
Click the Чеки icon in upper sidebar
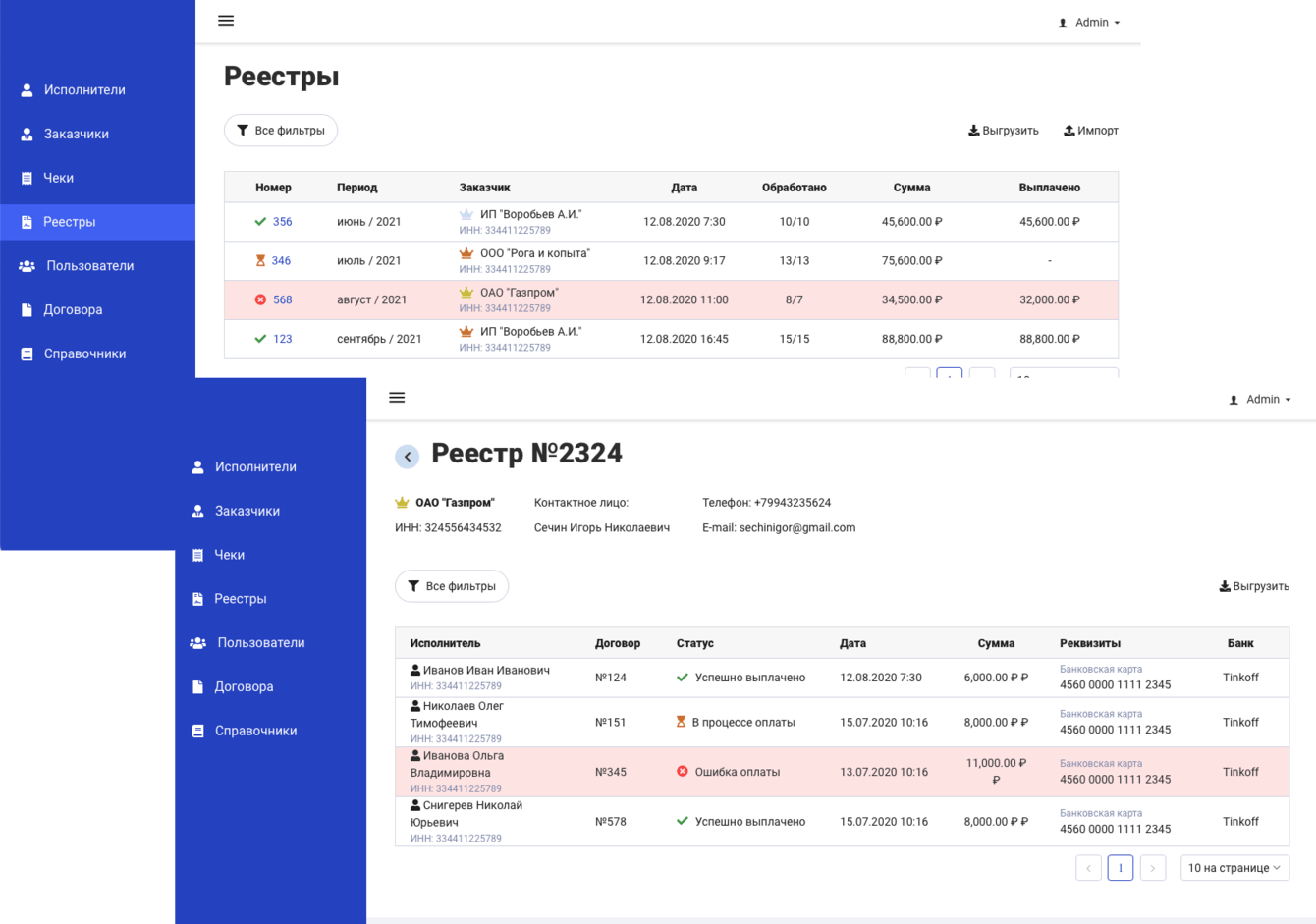27,178
